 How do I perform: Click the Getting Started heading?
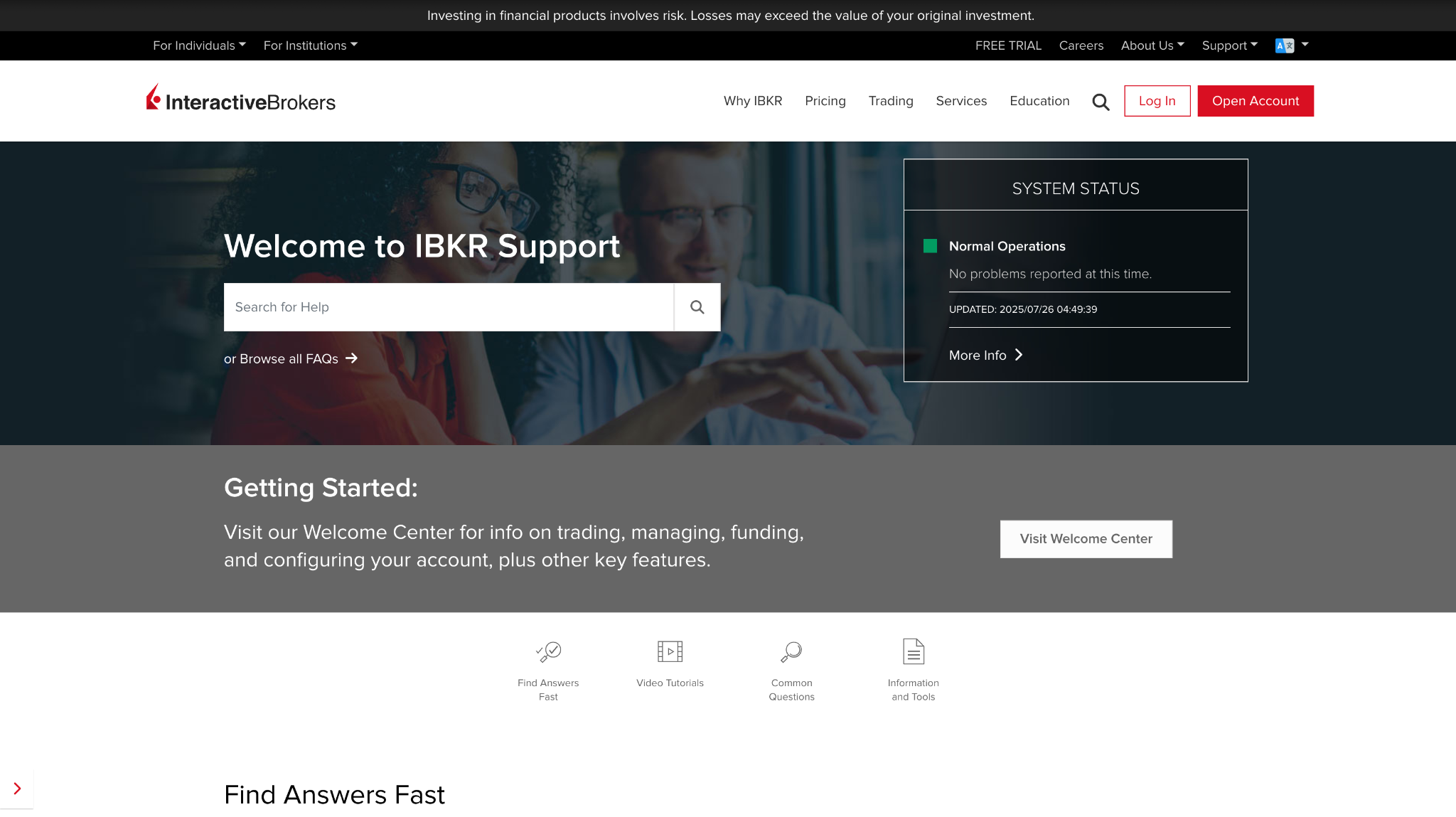pos(321,488)
